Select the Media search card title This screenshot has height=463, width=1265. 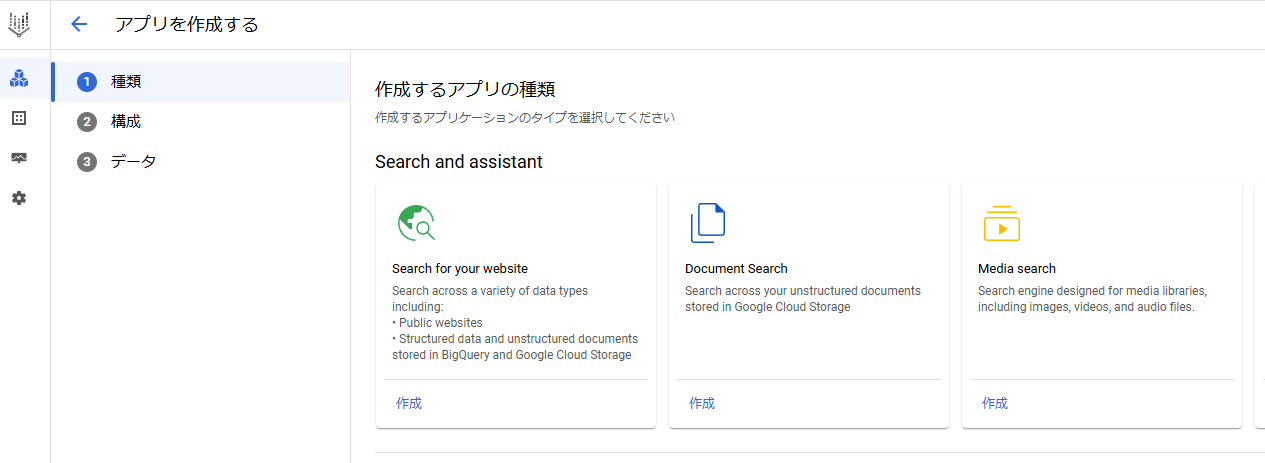point(1017,269)
